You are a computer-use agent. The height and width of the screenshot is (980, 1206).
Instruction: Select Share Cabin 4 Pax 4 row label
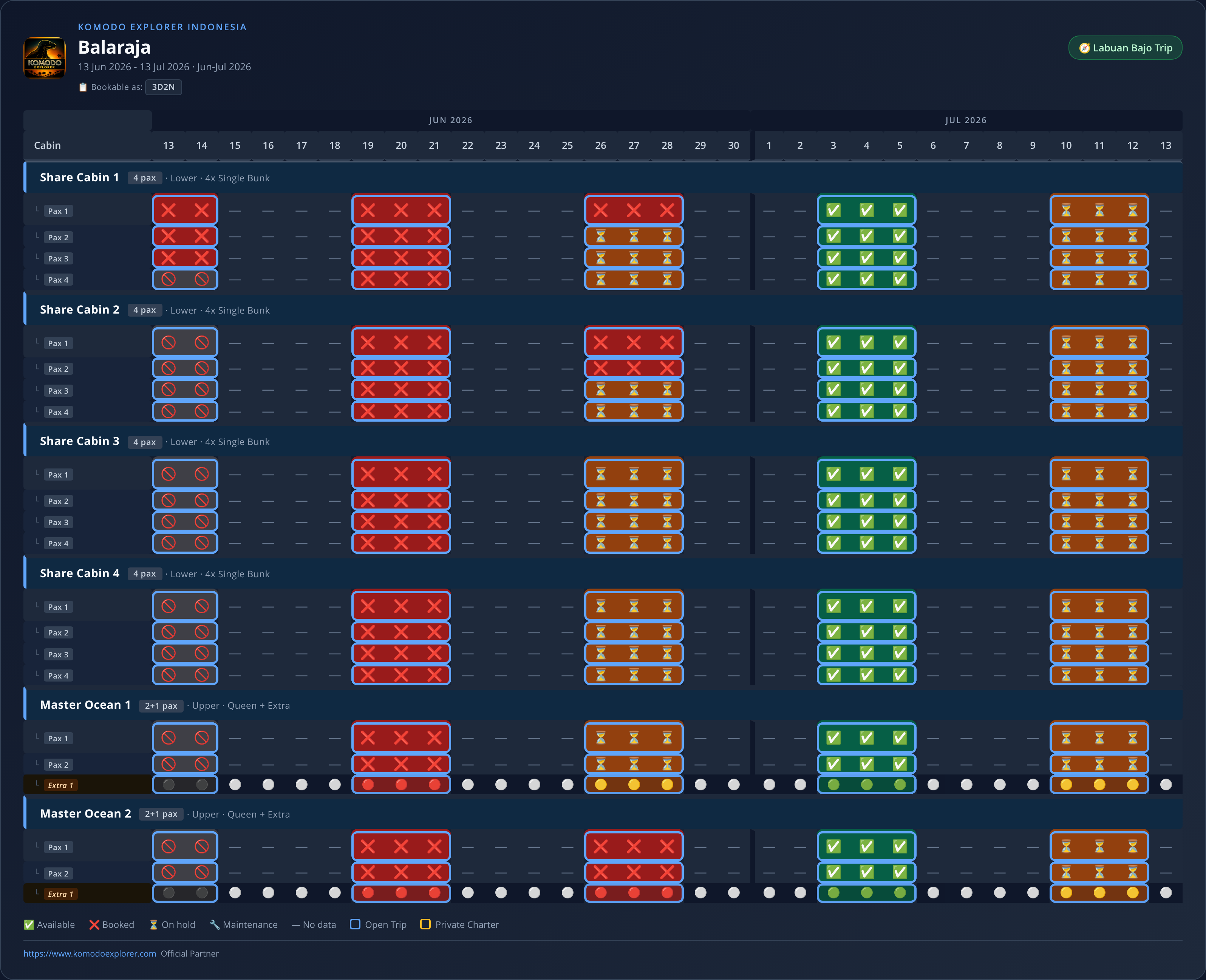[58, 676]
